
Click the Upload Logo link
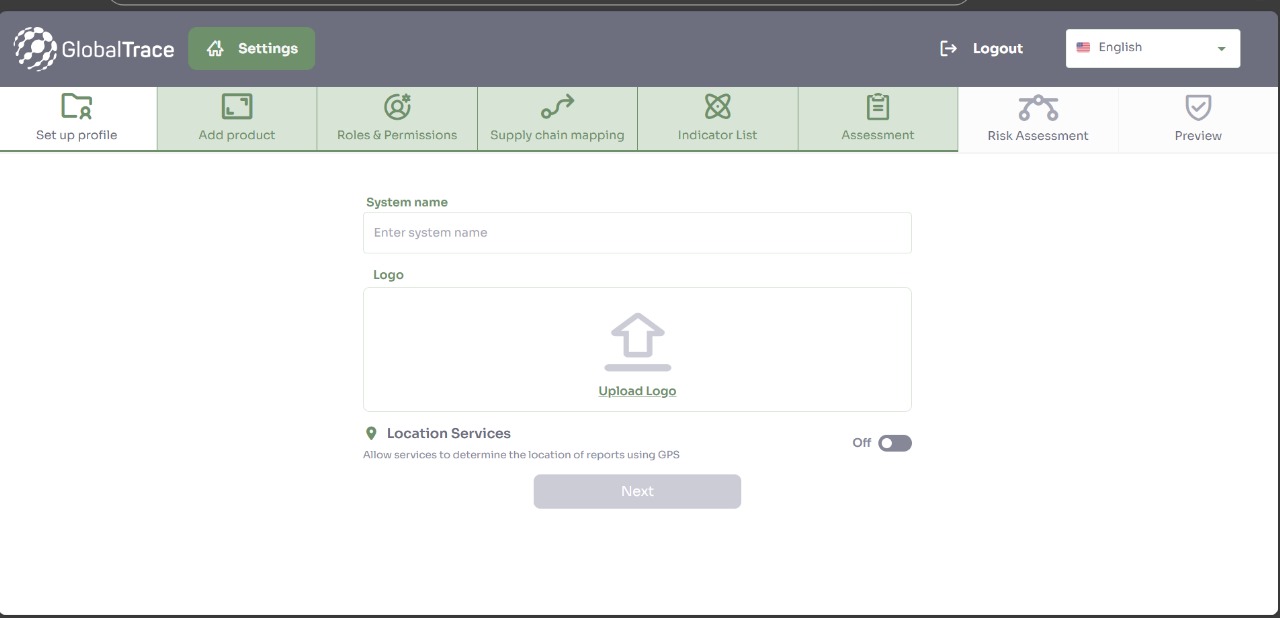point(637,391)
